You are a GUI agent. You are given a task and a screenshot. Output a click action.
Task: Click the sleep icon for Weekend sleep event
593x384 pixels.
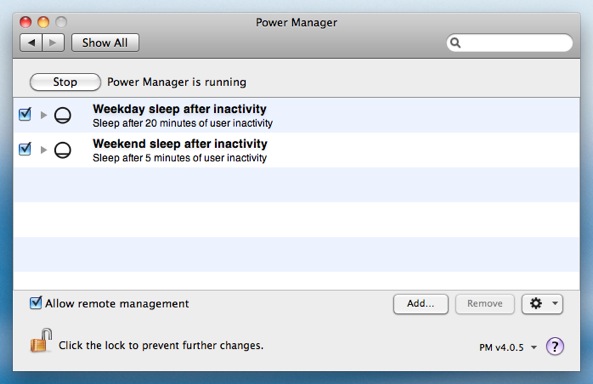click(x=62, y=150)
